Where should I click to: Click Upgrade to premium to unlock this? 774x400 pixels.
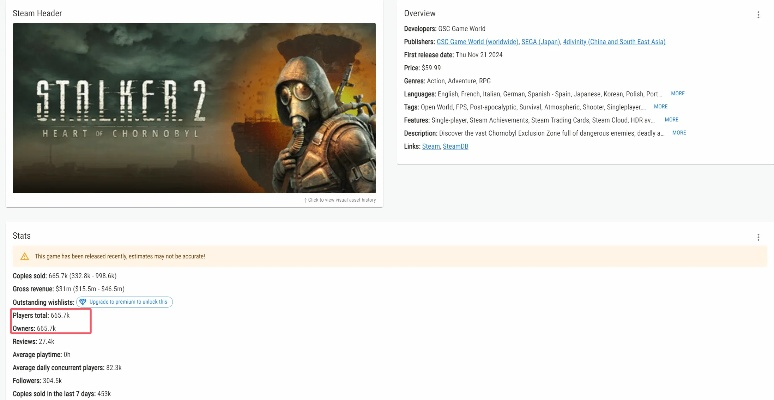128,301
